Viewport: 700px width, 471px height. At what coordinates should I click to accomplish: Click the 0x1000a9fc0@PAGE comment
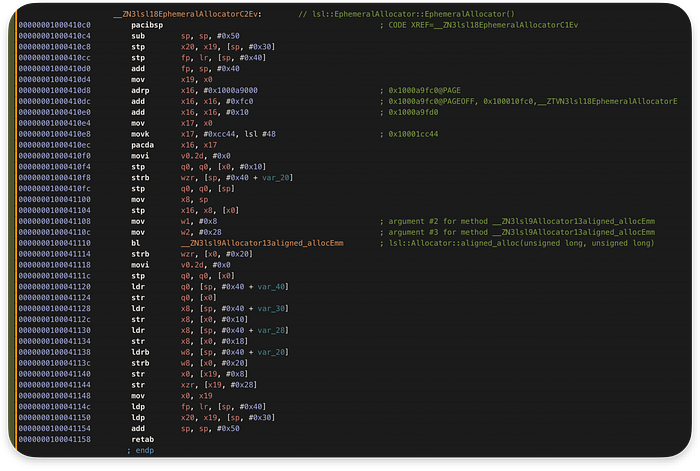click(x=425, y=90)
